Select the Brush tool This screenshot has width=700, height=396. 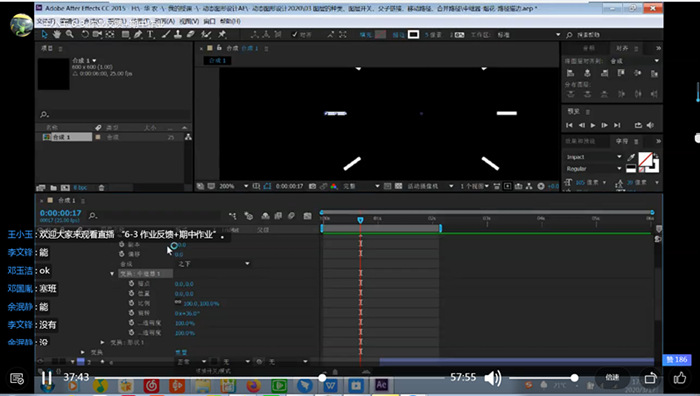pyautogui.click(x=166, y=34)
